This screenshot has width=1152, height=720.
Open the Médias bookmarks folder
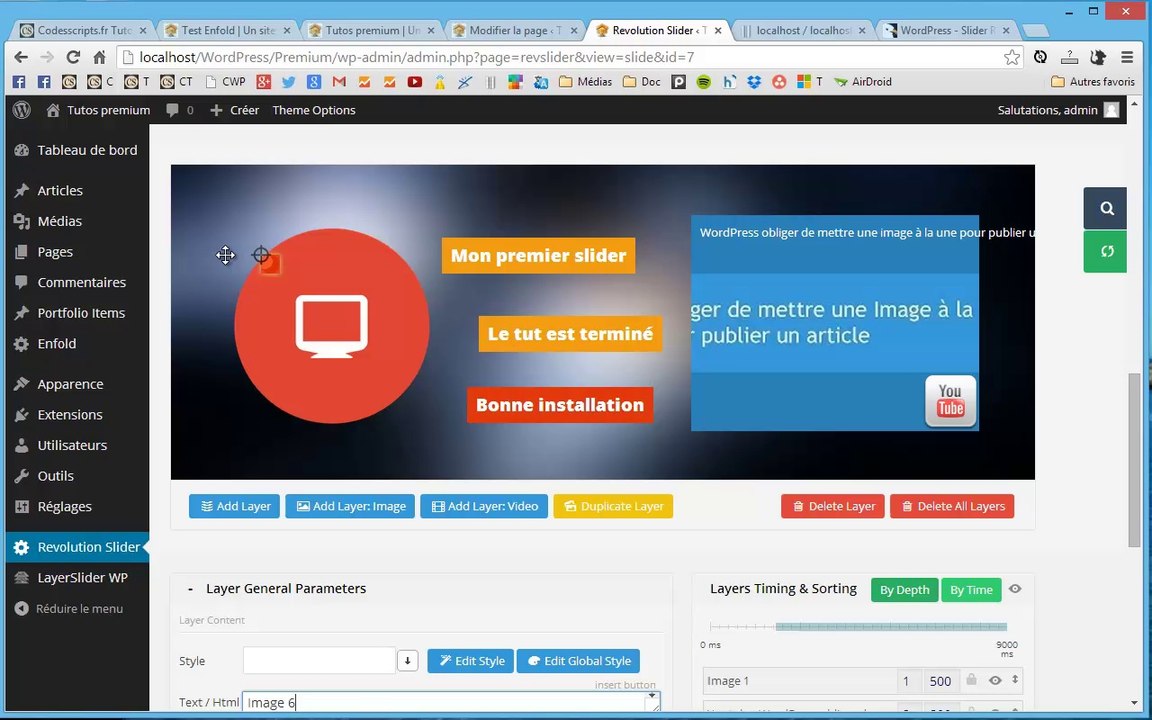(x=586, y=82)
